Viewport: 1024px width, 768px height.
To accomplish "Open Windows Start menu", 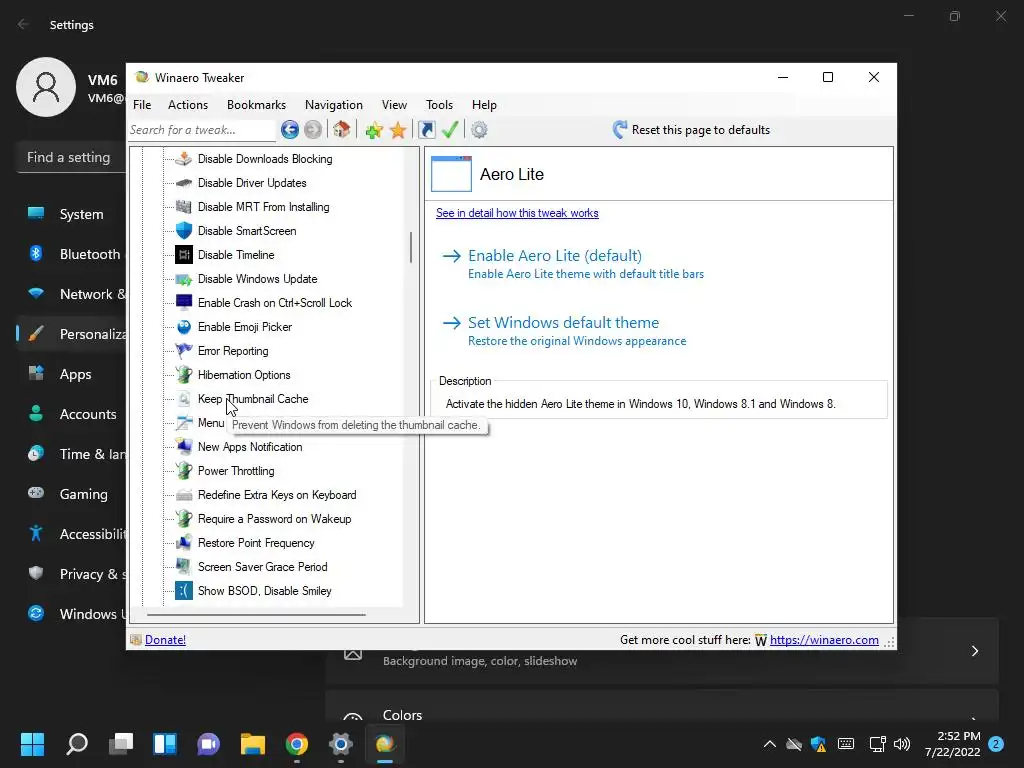I will click(33, 744).
